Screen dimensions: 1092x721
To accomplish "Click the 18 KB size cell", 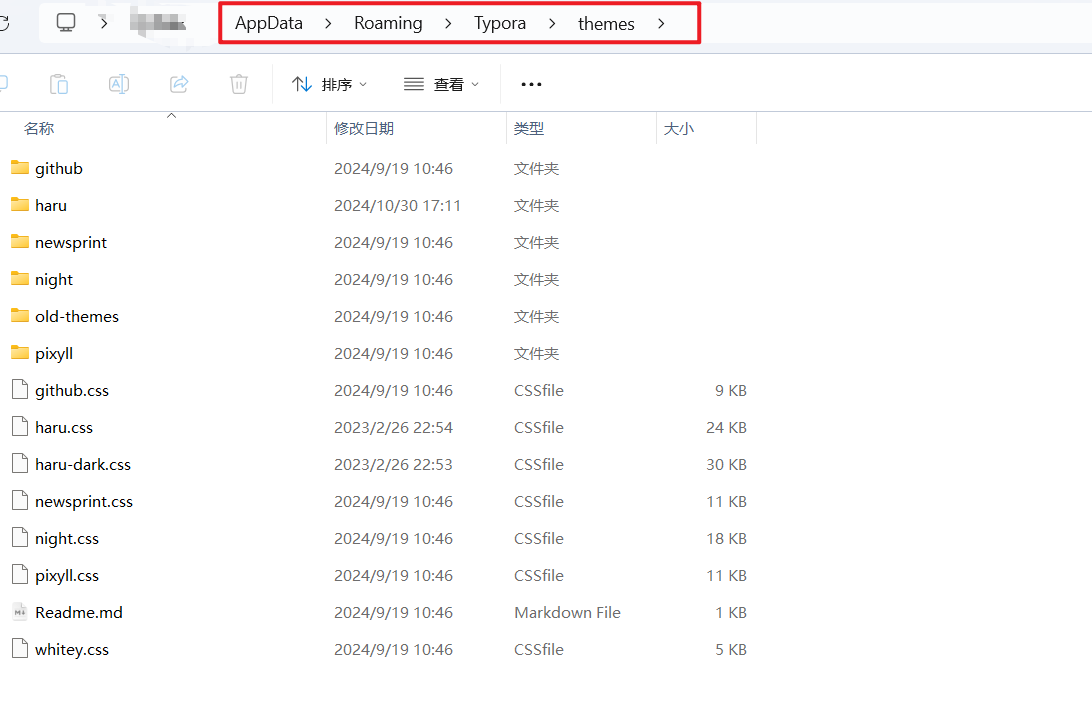I will tap(726, 538).
